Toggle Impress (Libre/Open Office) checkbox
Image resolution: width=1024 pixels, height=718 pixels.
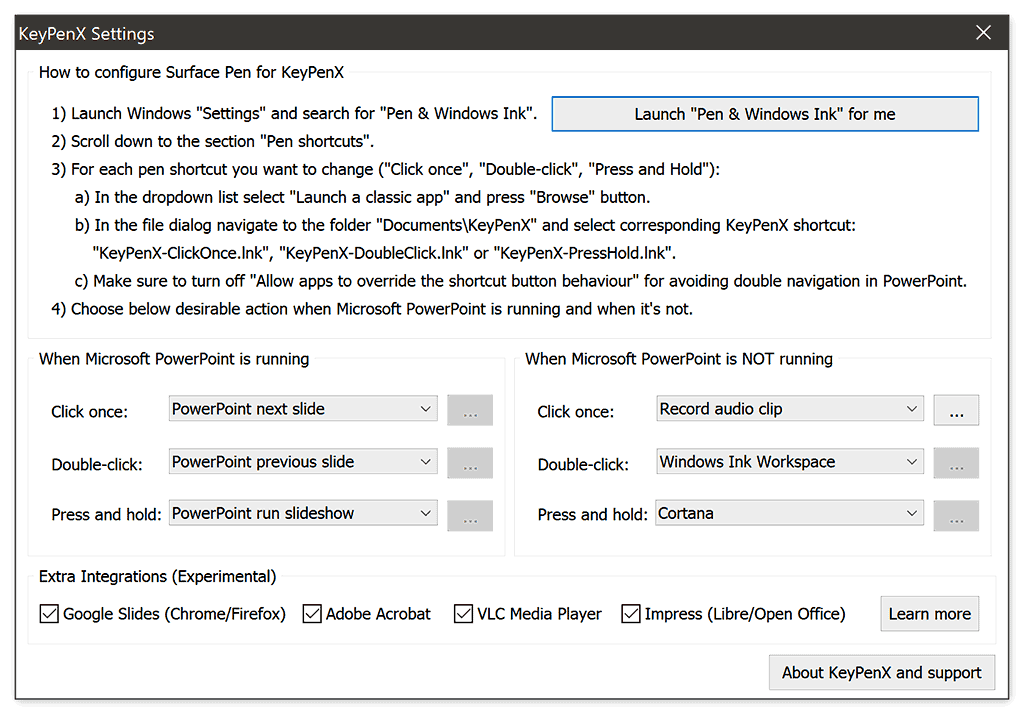pos(631,614)
